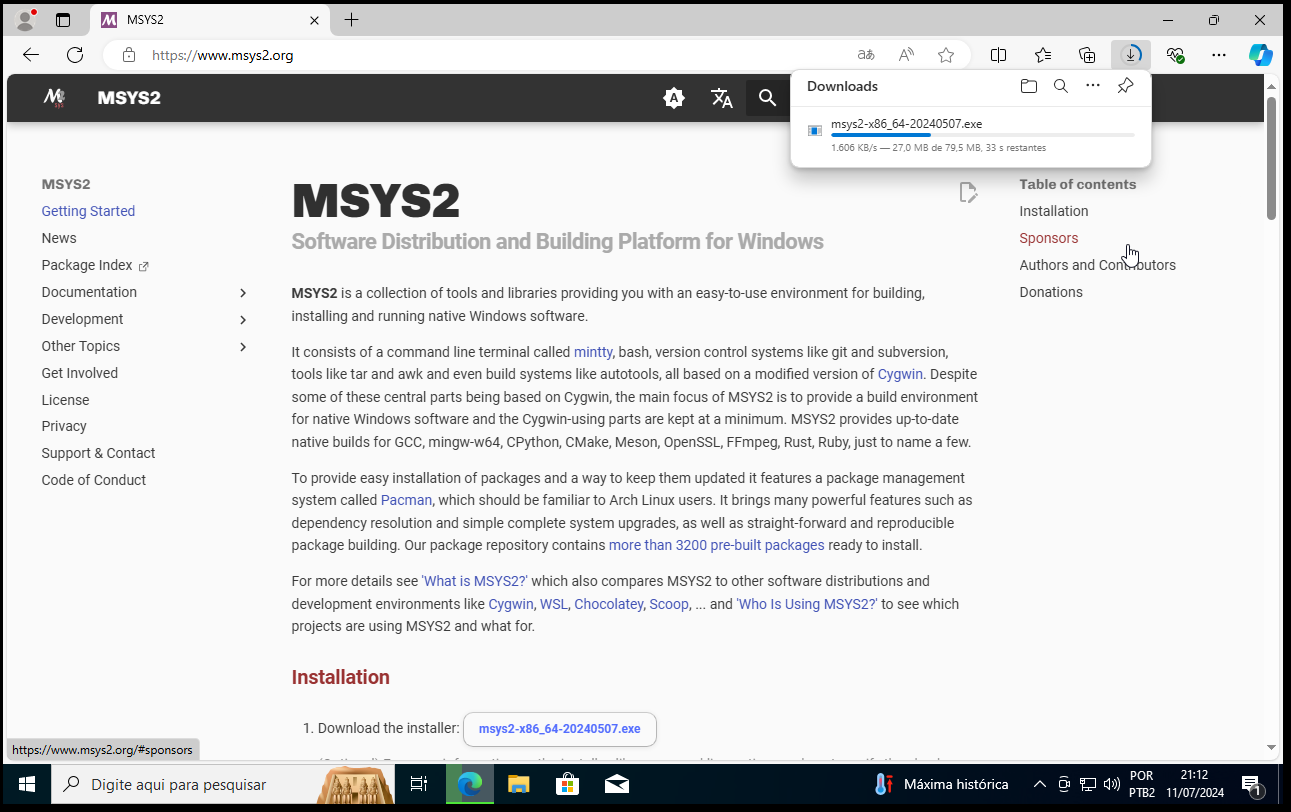Edit this page pencil icon
The image size is (1291, 812).
pyautogui.click(x=967, y=193)
